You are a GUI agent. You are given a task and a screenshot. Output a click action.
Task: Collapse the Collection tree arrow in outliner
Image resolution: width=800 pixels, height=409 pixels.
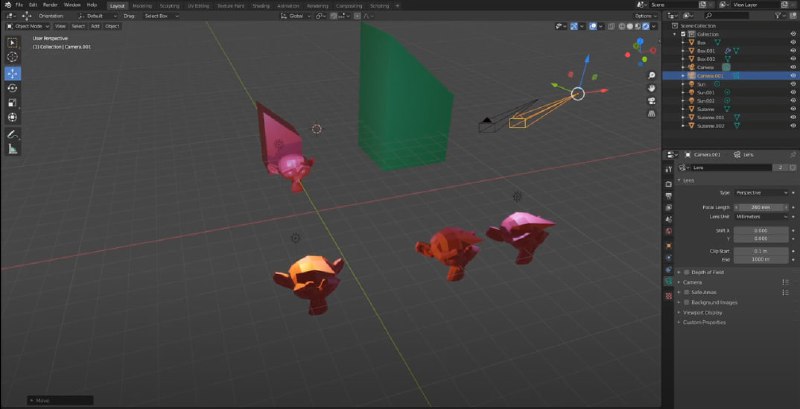(x=676, y=34)
